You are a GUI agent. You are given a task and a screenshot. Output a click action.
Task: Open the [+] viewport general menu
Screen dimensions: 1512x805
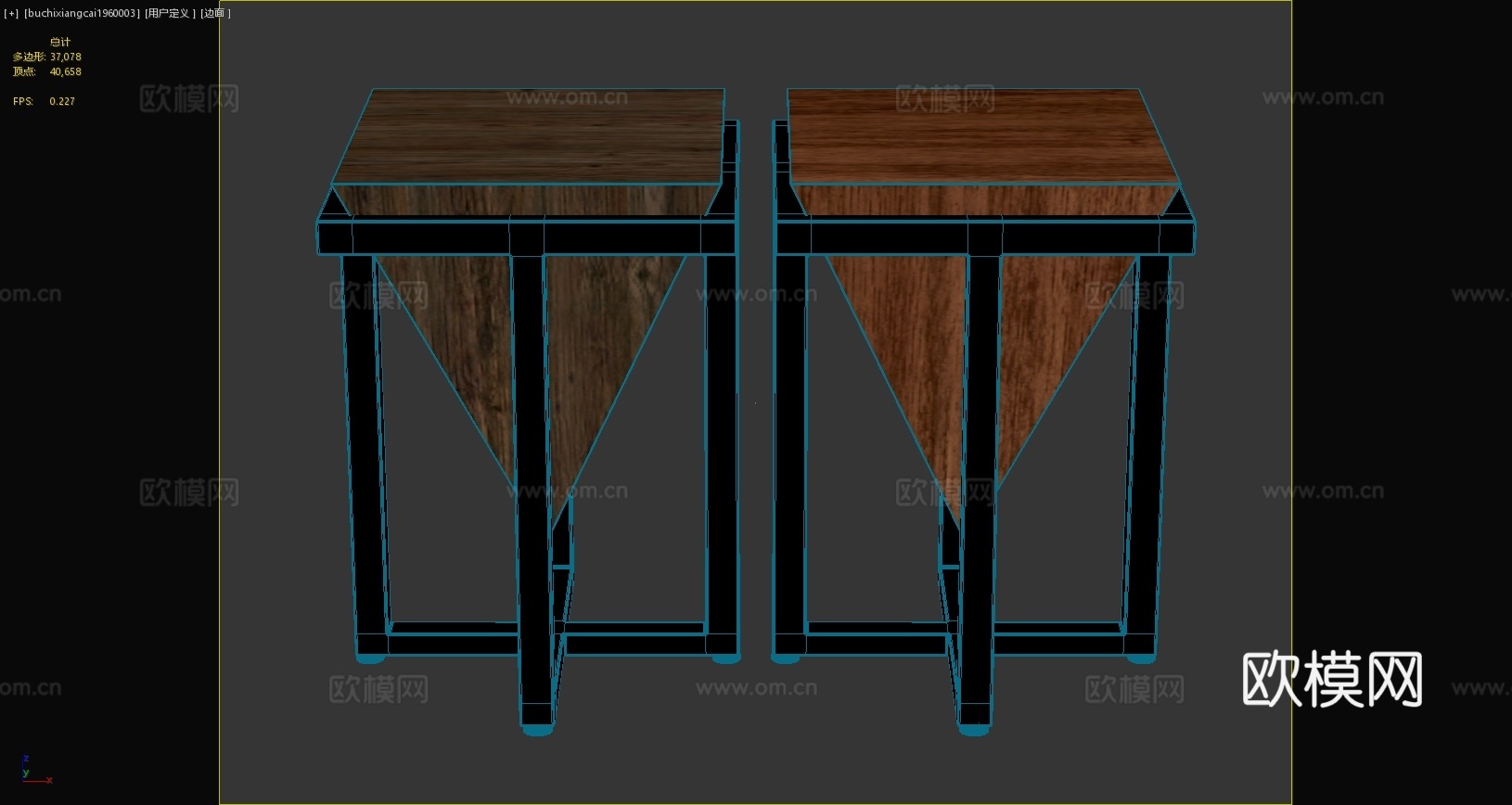[11, 13]
